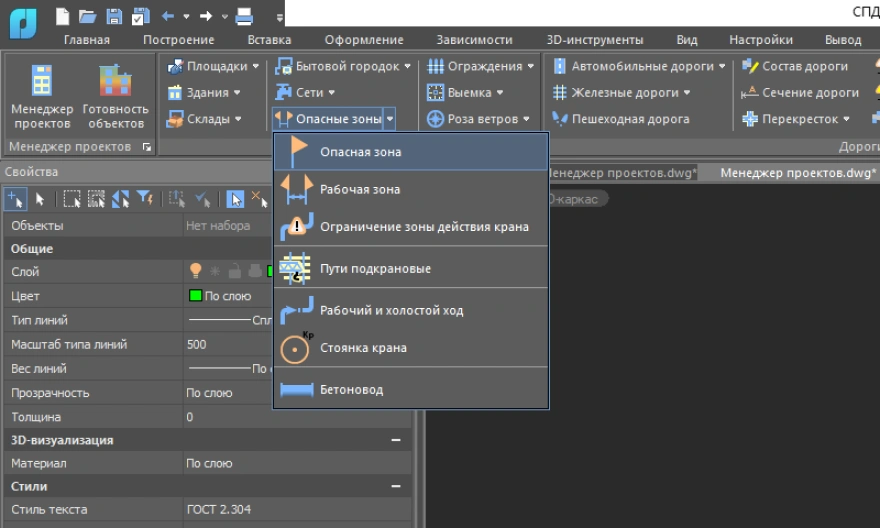Select Стоянка крана from the dropdown list

tap(363, 348)
